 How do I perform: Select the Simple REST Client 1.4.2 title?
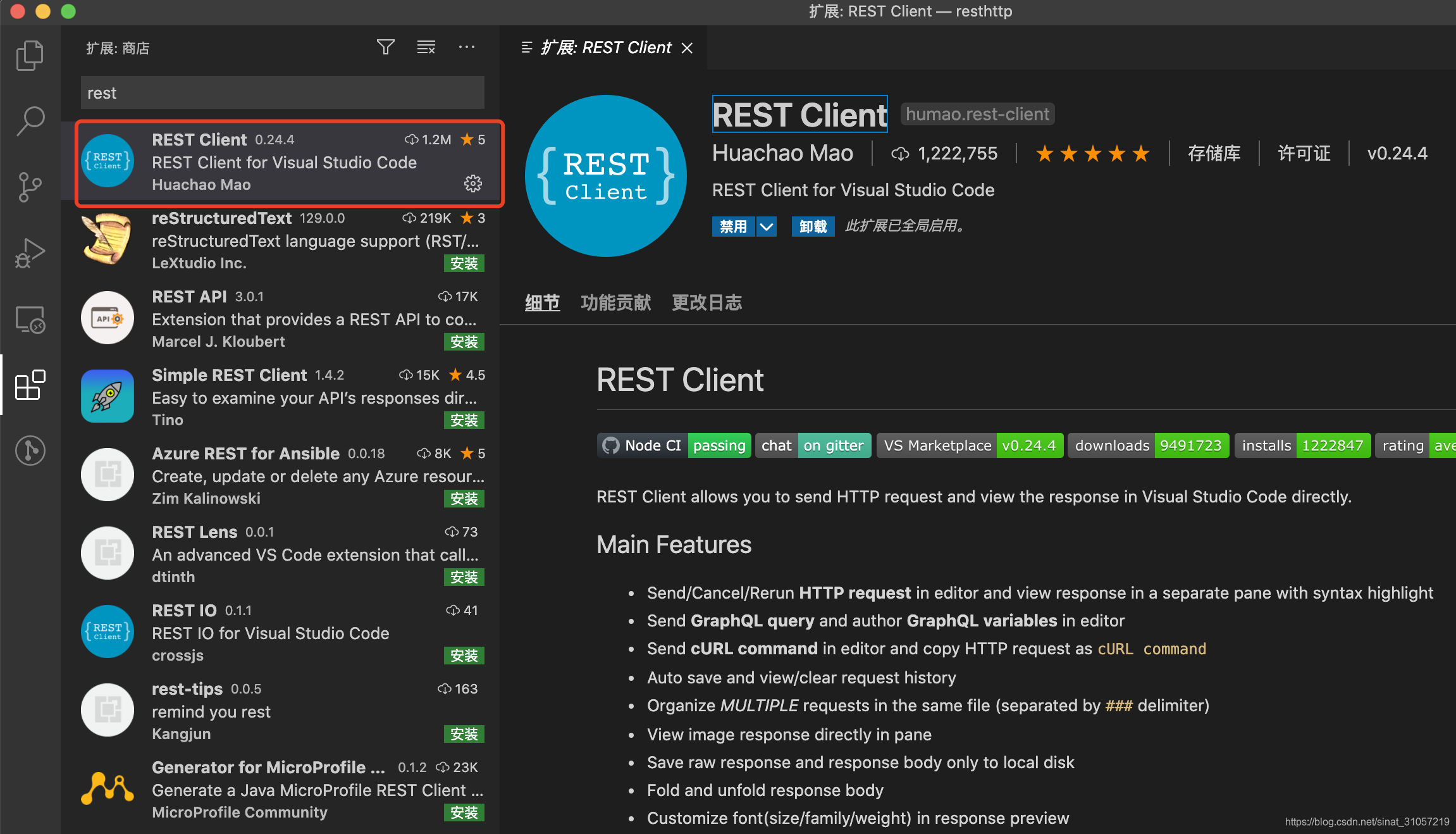pyautogui.click(x=229, y=375)
